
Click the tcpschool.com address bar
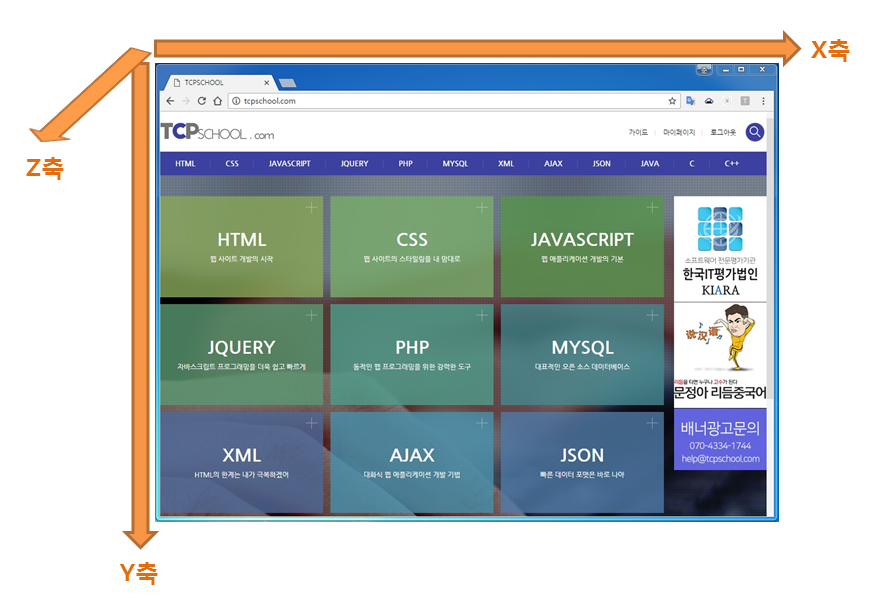(x=454, y=101)
